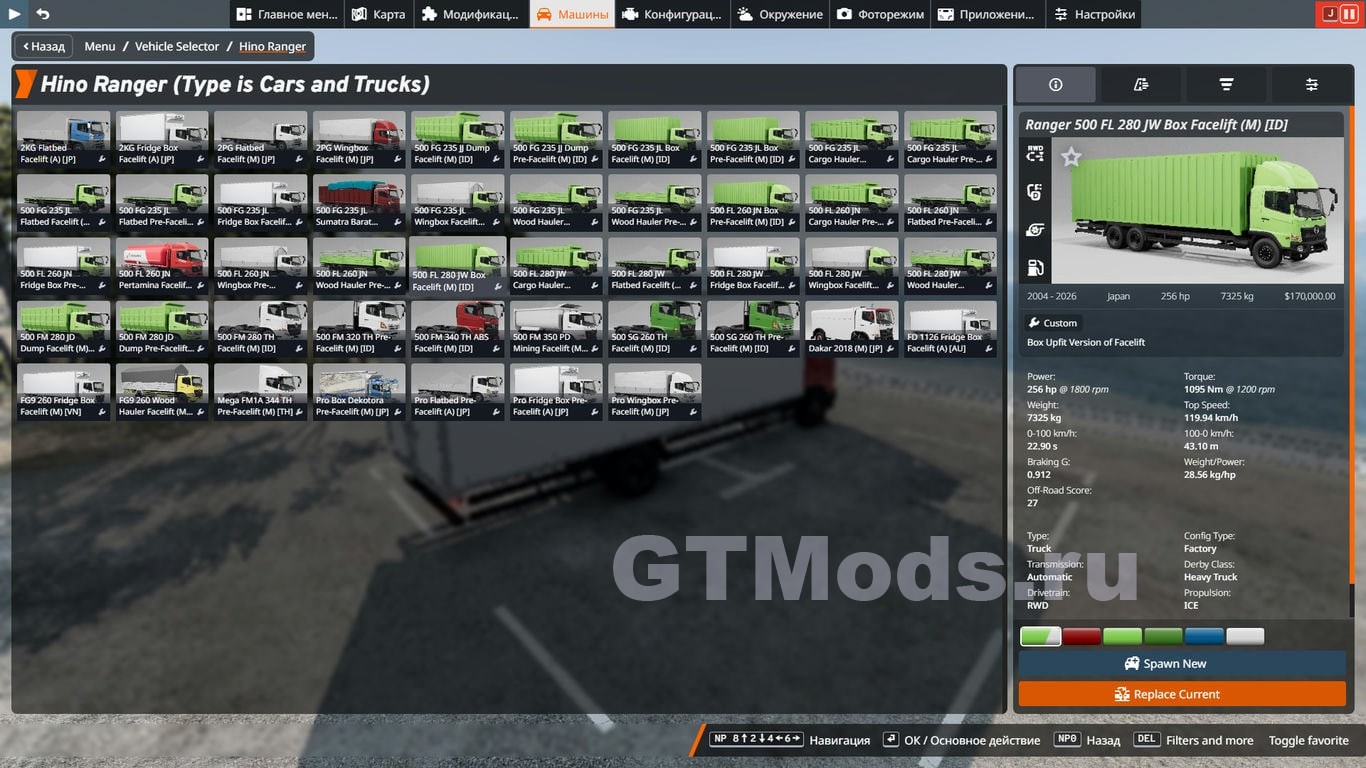Open the info tab in the details panel

point(1055,85)
